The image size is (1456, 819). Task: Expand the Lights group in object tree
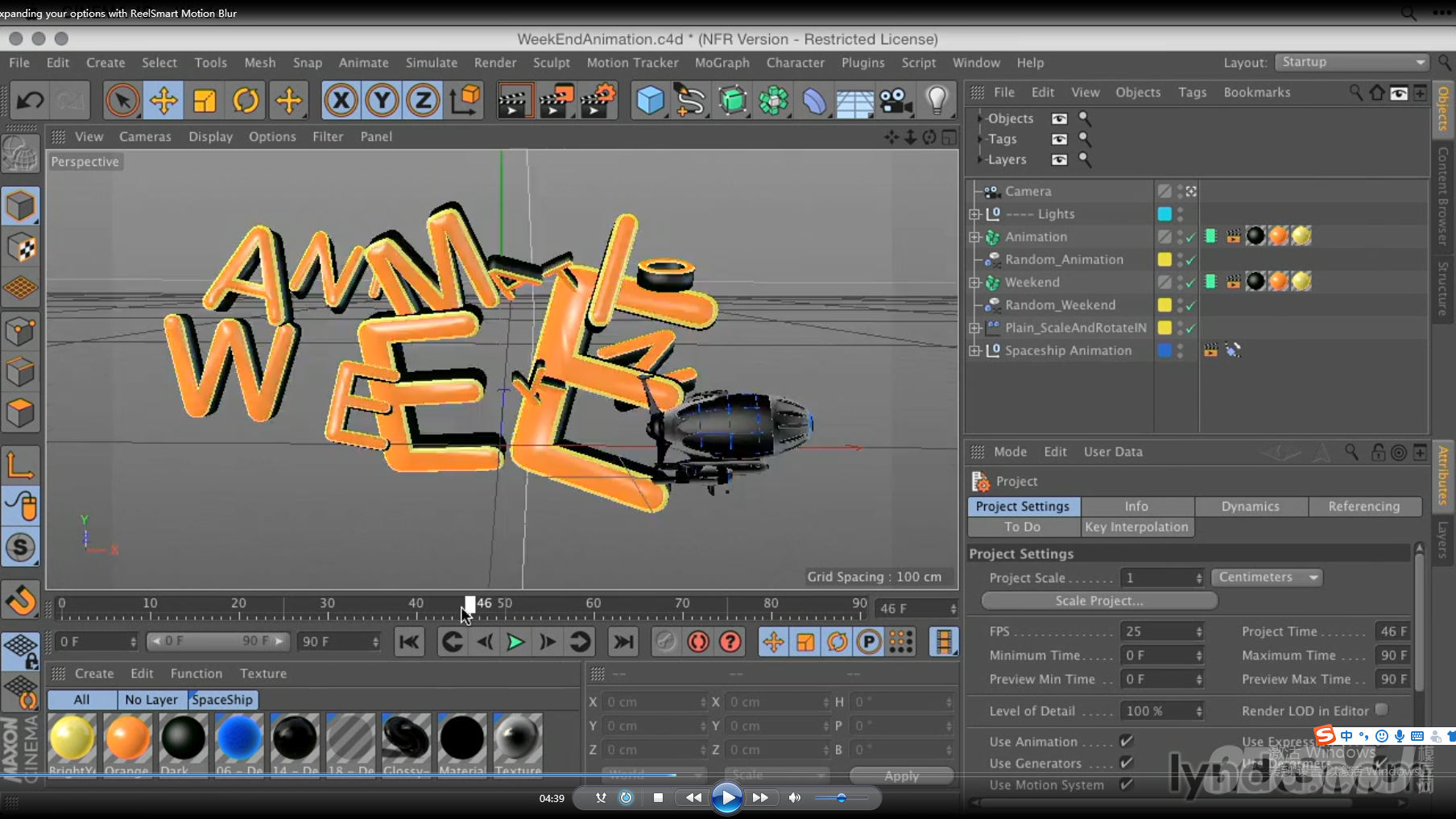click(x=974, y=214)
